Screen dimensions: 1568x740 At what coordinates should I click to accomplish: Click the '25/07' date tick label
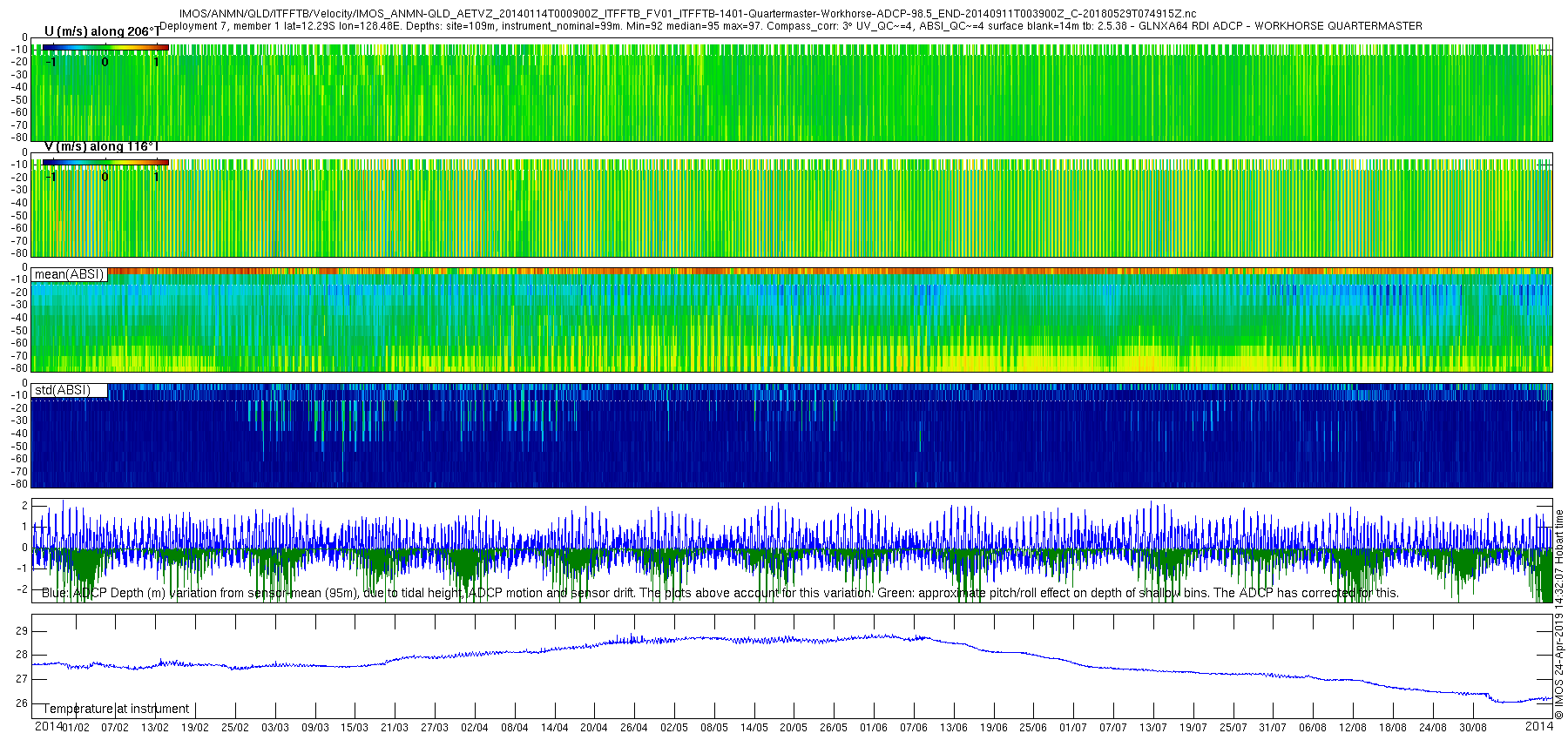tap(1233, 728)
